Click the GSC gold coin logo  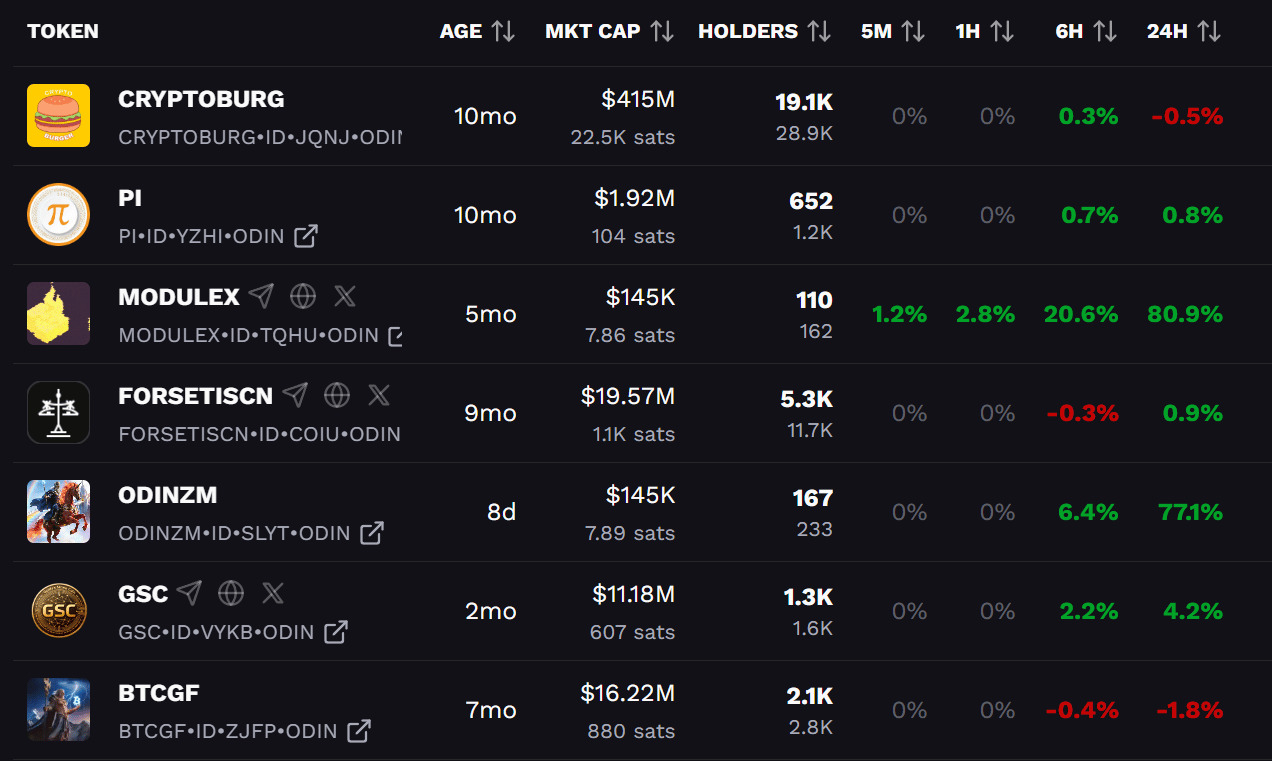[x=58, y=610]
